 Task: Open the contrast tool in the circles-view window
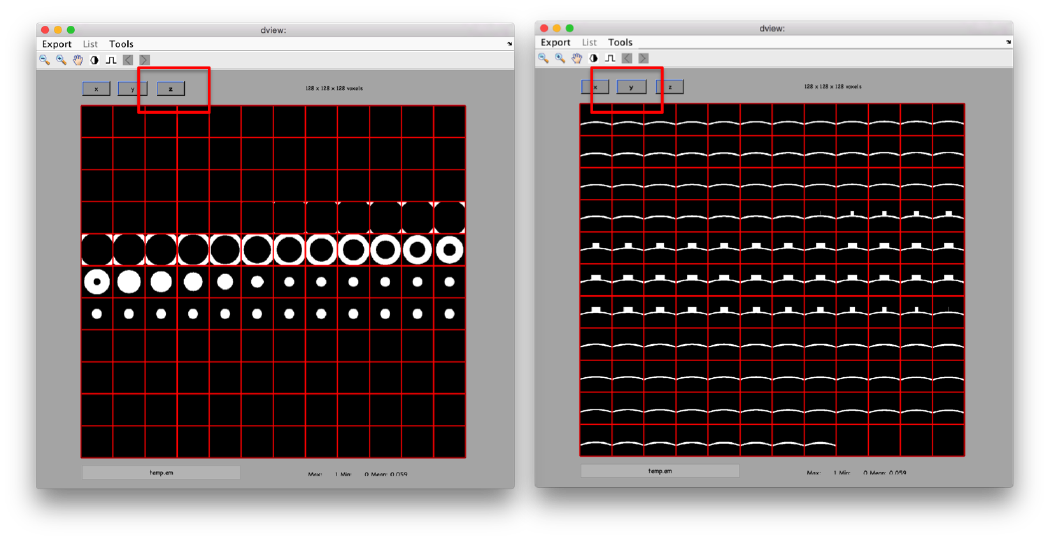95,60
